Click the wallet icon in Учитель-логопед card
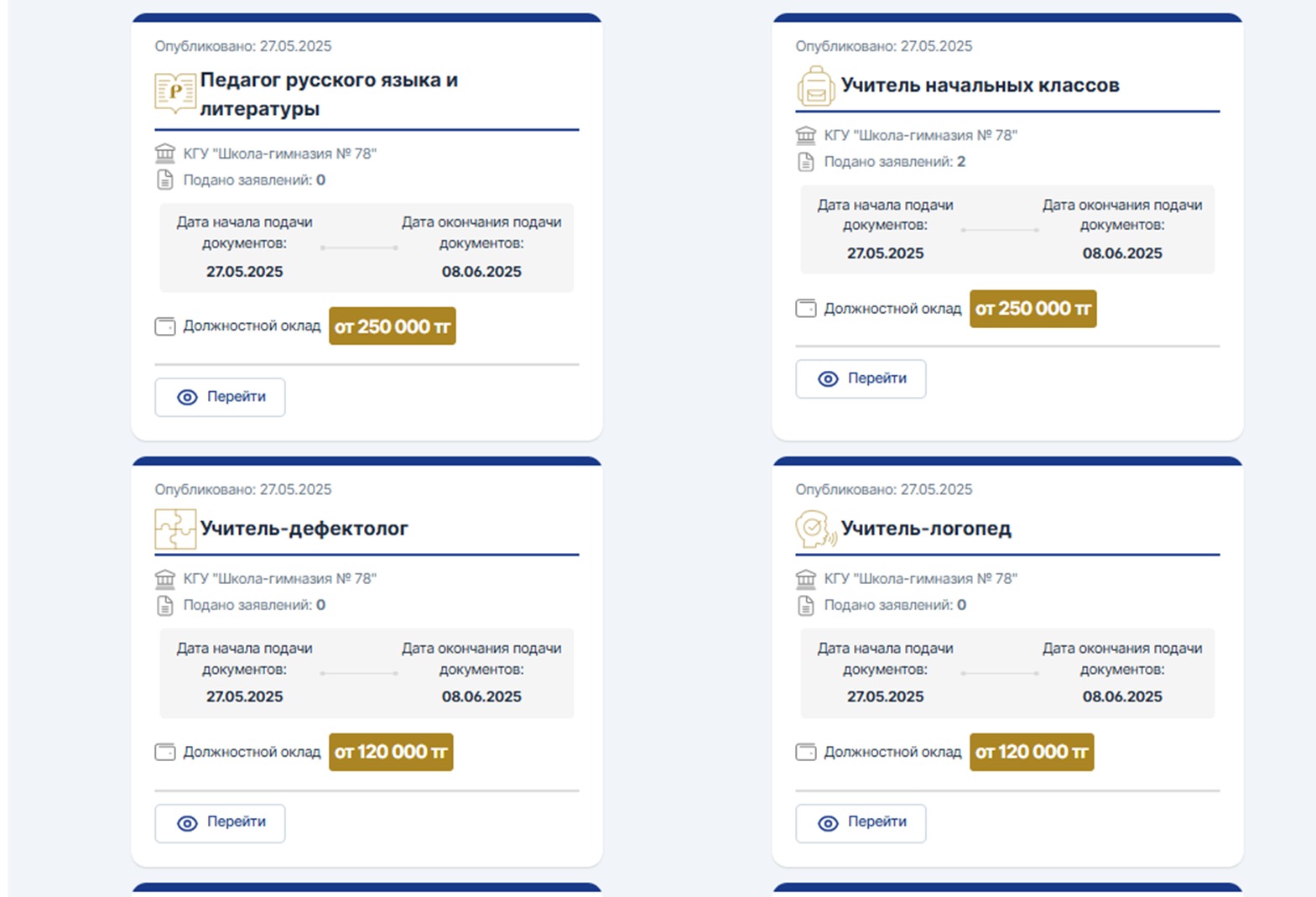This screenshot has width=1316, height=897. coord(806,752)
